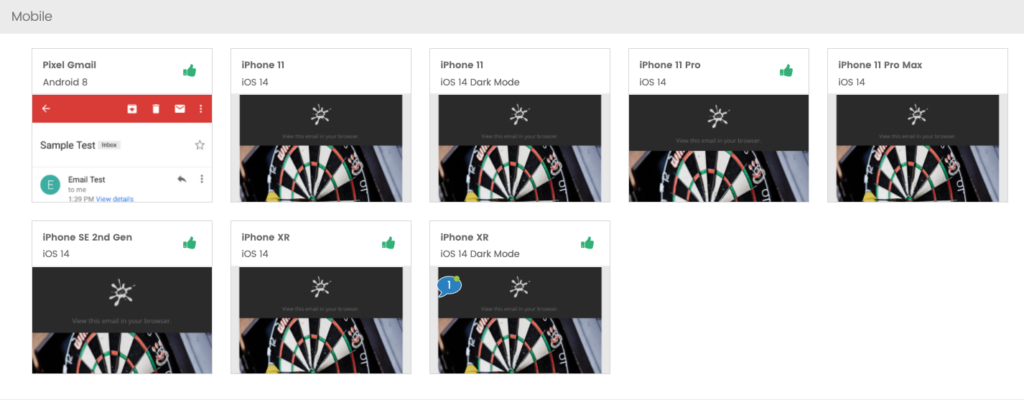Open iPhone 11 iOS 14 preview thumbnail

click(x=321, y=148)
